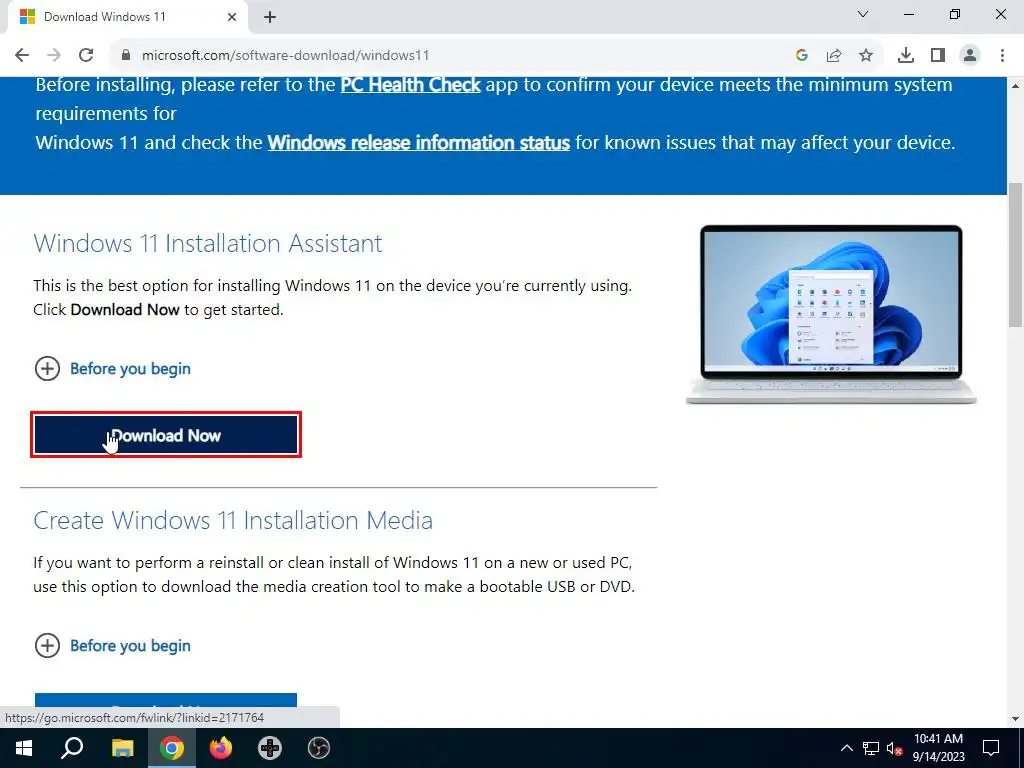This screenshot has height=768, width=1024.
Task: Expand Before you begin under Installation Assistant
Action: [112, 368]
